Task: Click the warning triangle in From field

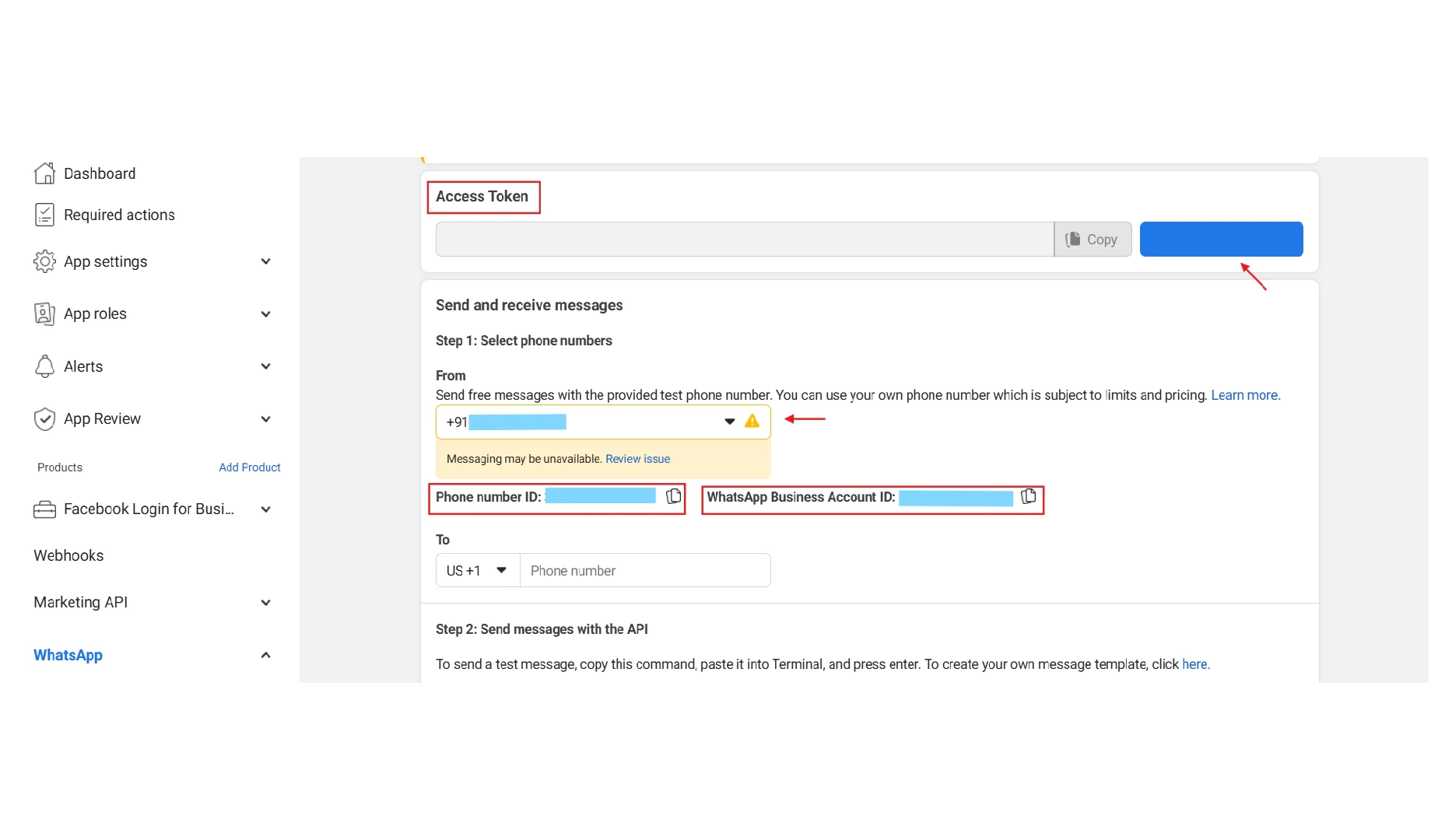Action: pos(752,421)
